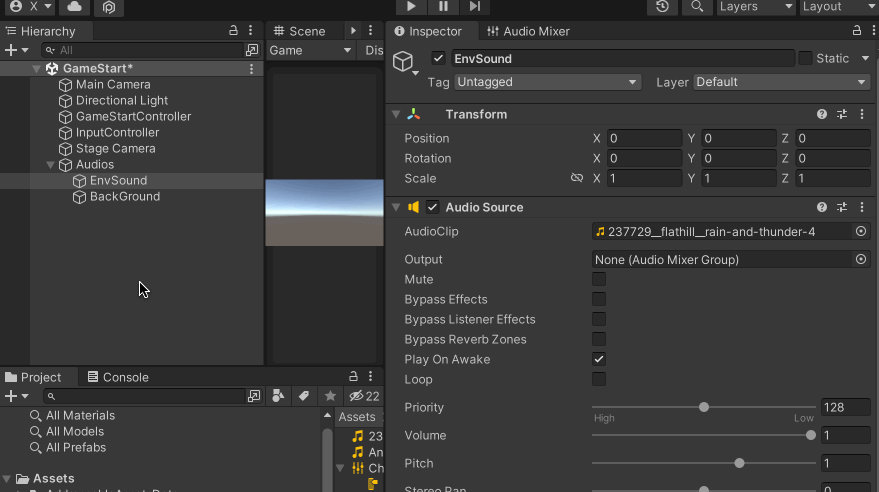Viewport: 879px width, 492px height.
Task: Select BackGround object in Hierarchy
Action: pos(124,197)
